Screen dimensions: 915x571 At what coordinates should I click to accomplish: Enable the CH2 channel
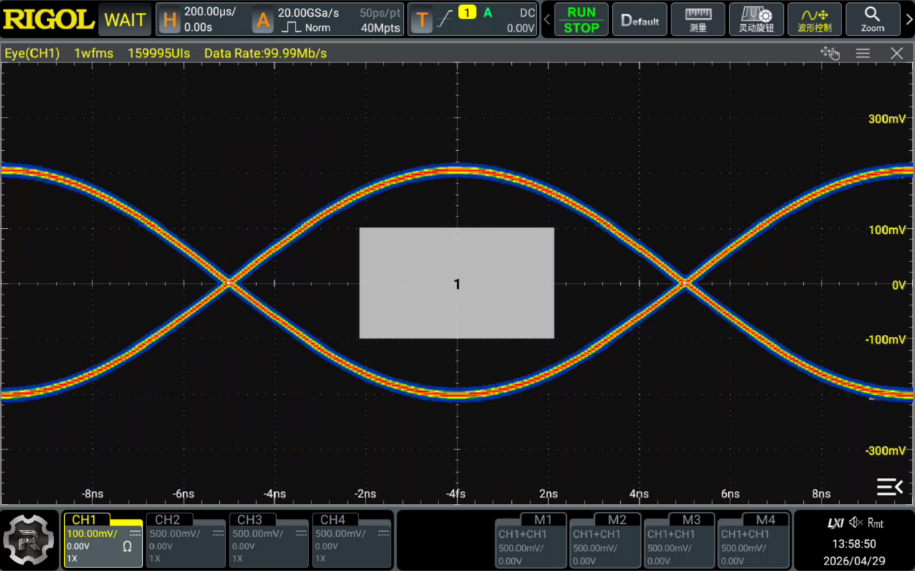click(186, 540)
